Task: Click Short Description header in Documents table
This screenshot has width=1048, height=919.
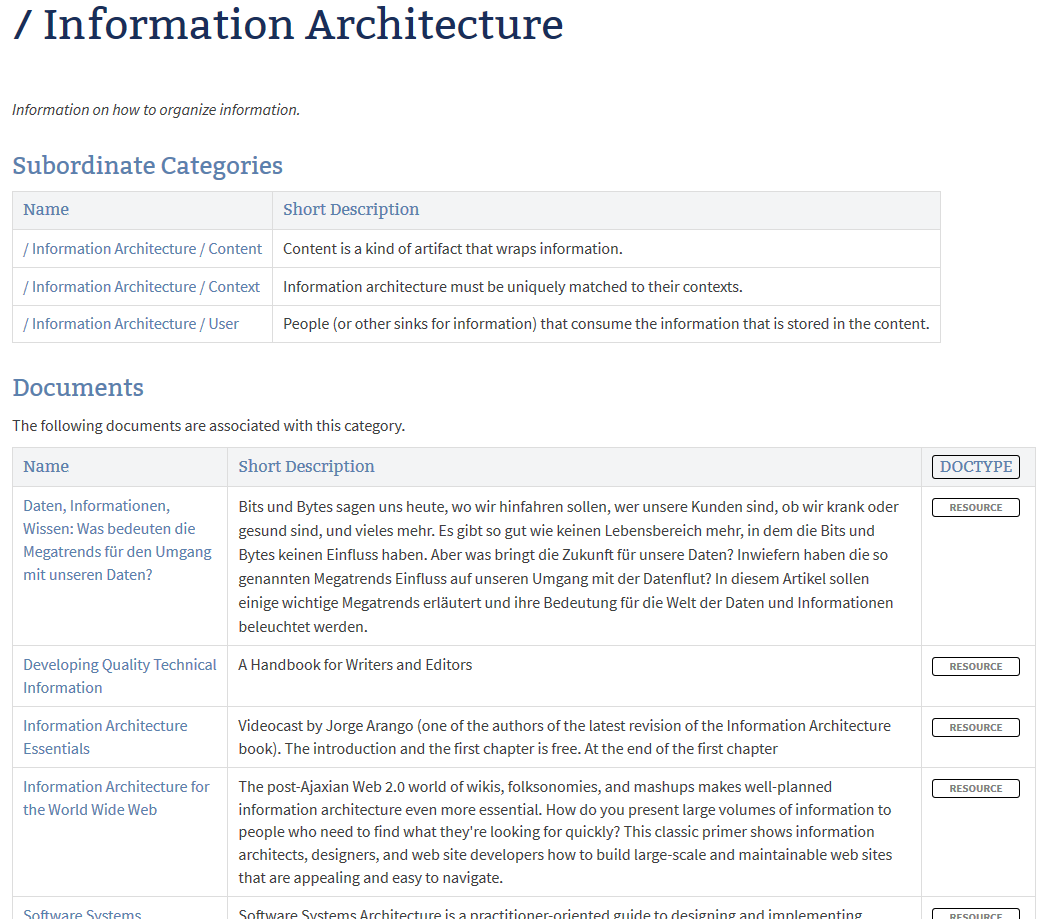Action: [x=306, y=467]
